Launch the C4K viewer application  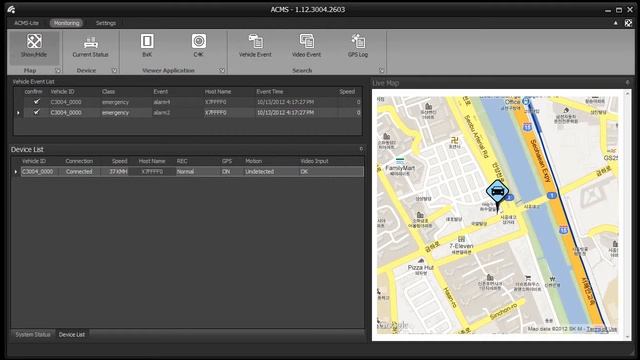(x=199, y=45)
